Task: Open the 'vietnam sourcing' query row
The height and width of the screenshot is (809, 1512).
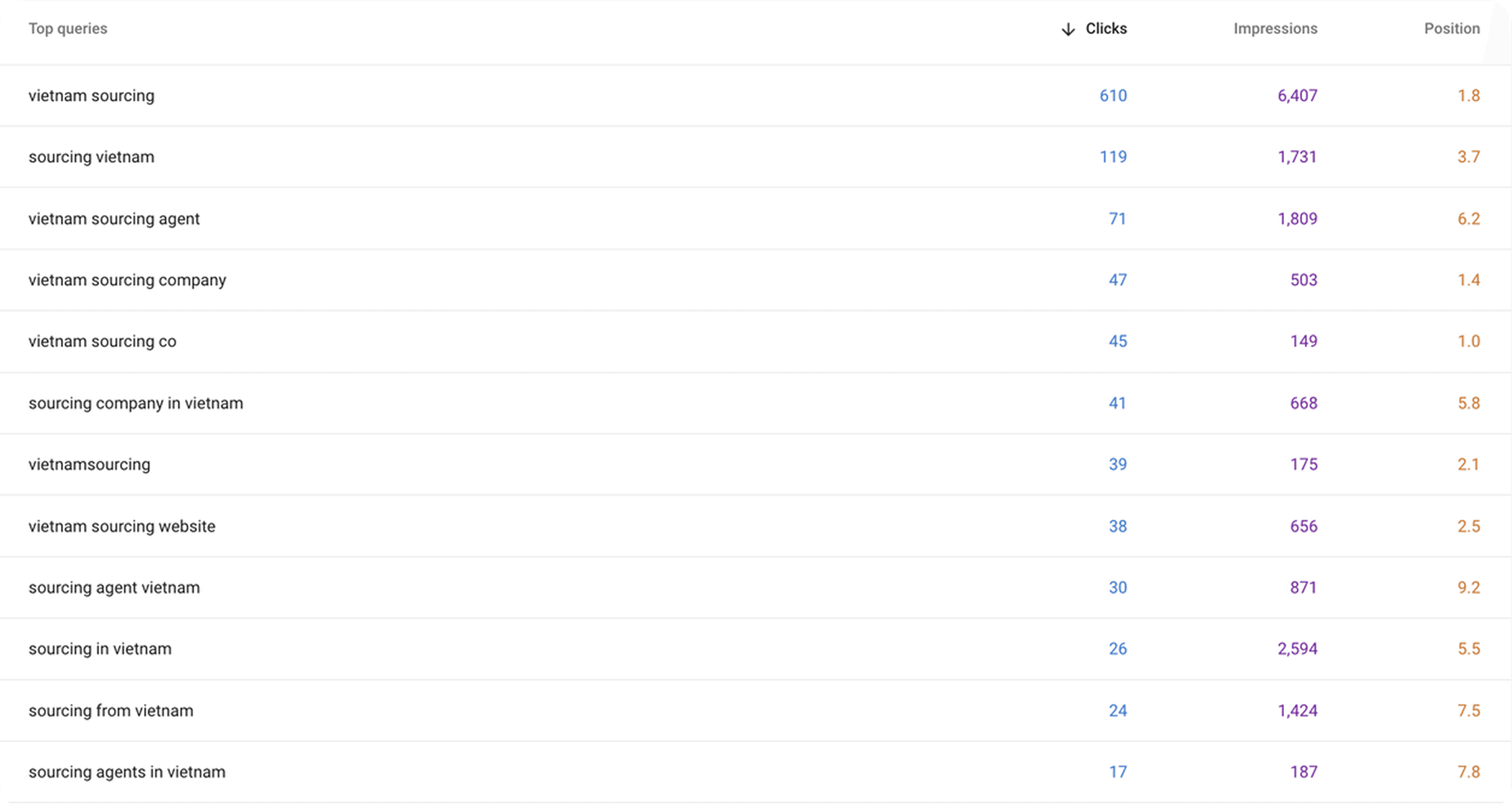Action: (755, 96)
